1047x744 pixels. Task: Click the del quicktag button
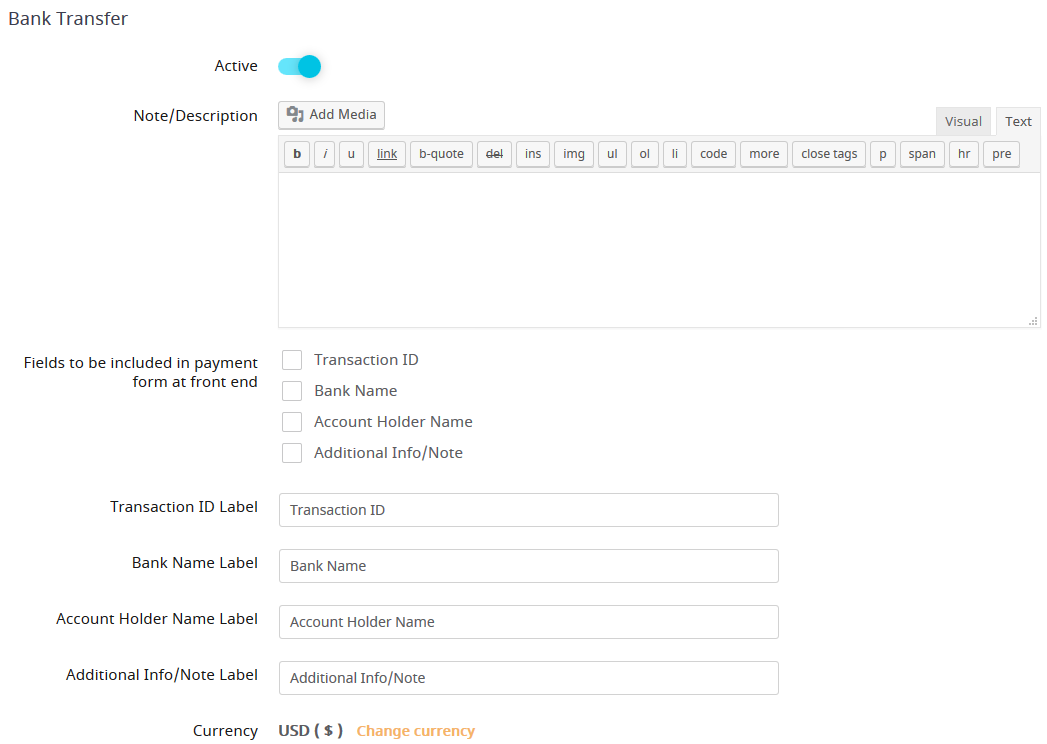[x=494, y=154]
